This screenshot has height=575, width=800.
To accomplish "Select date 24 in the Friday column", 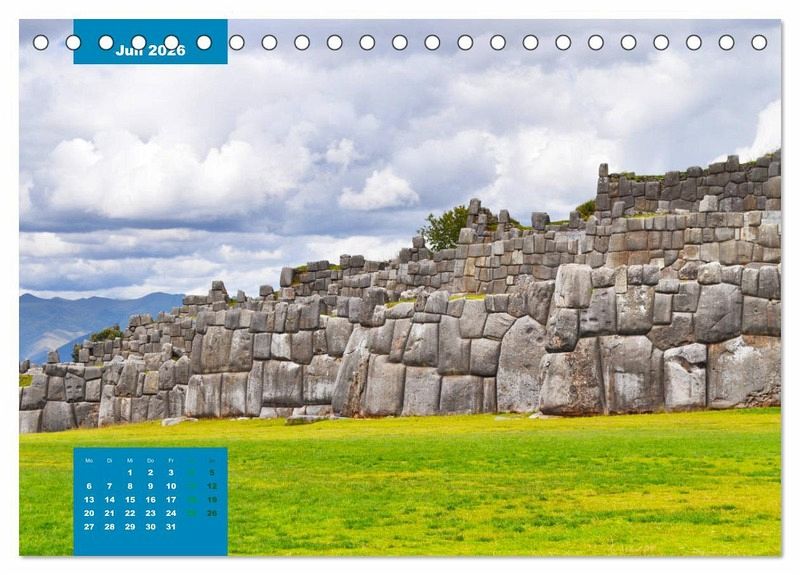I will click(x=171, y=513).
